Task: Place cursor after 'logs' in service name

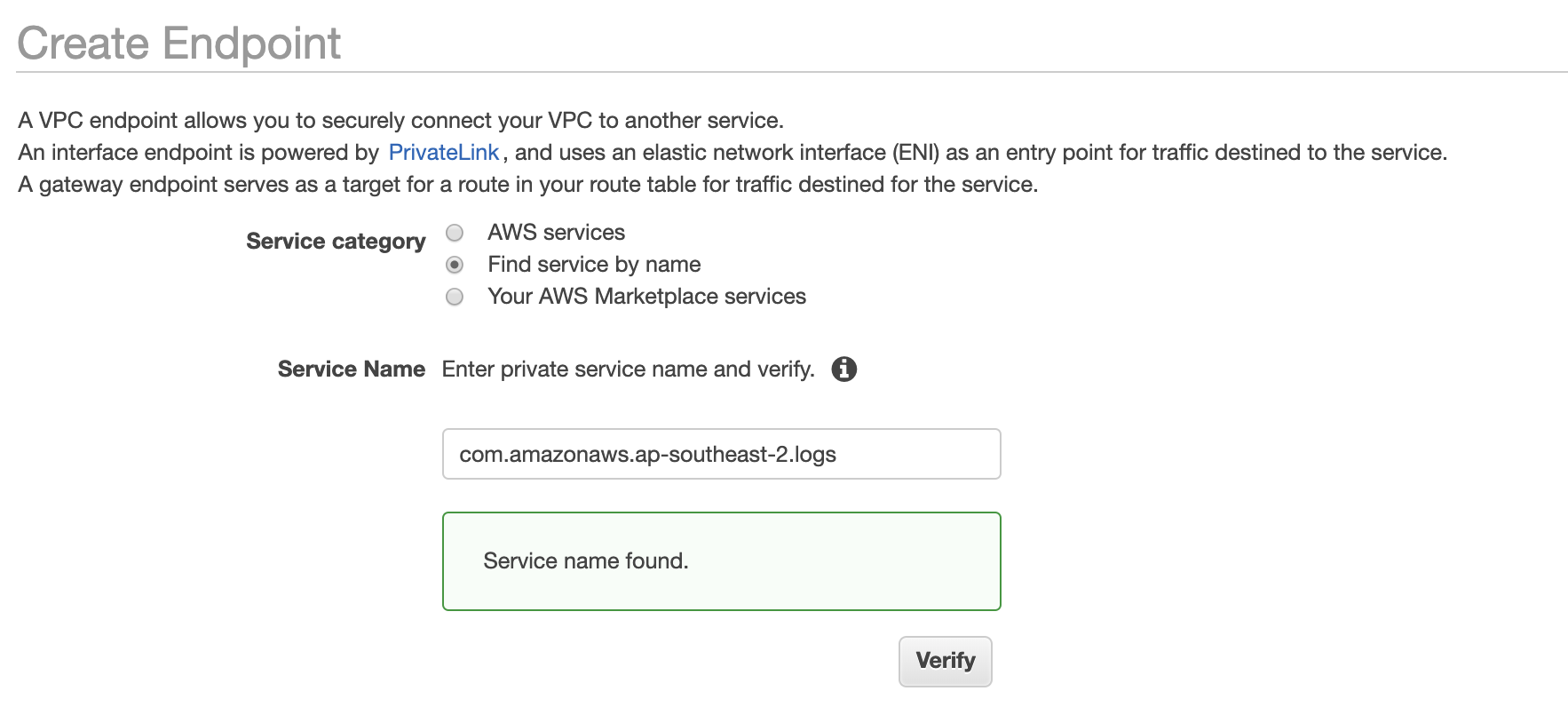Action: pyautogui.click(x=838, y=455)
